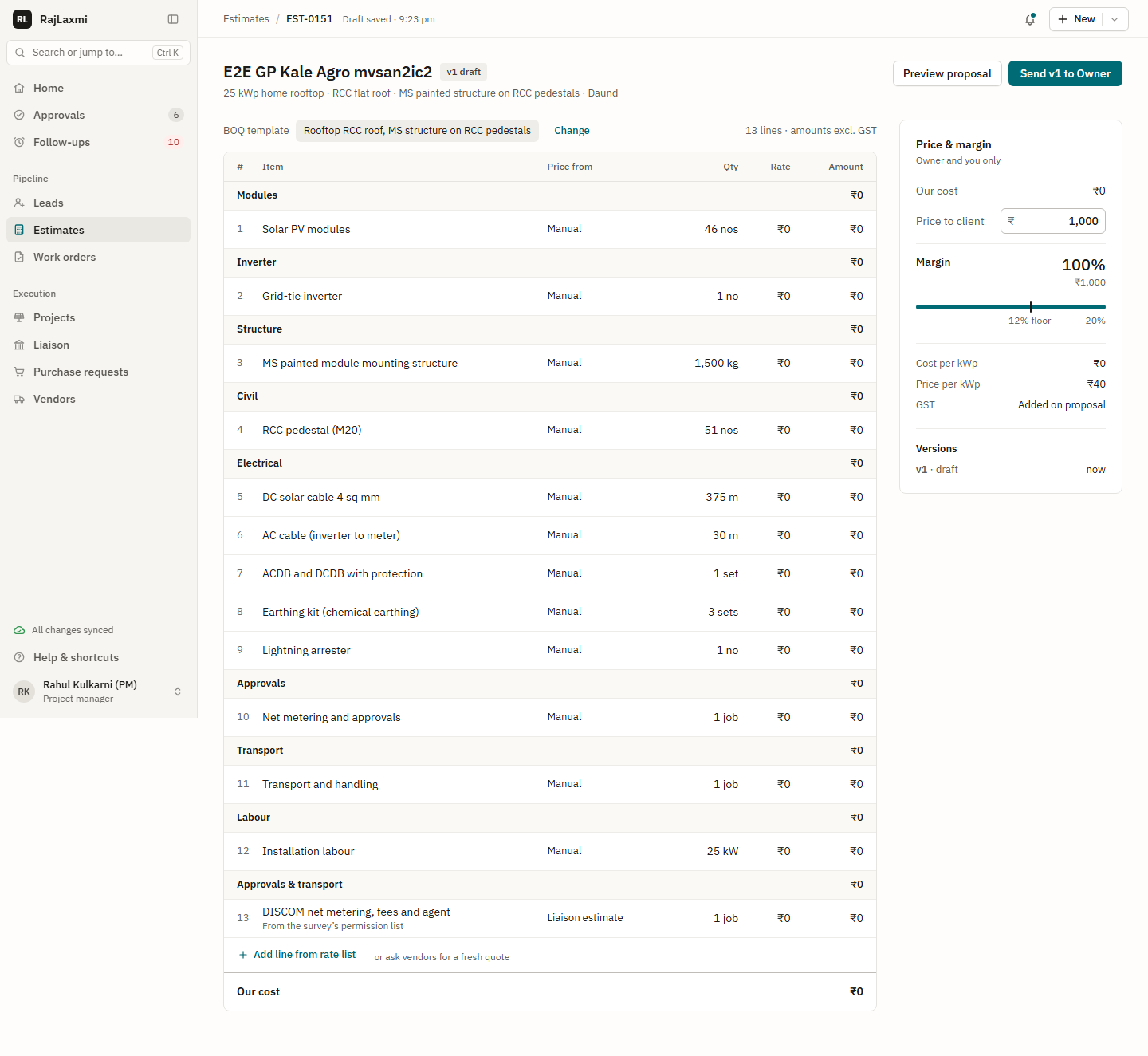
Task: Click ACDB and DCDB with protection
Action: point(342,573)
